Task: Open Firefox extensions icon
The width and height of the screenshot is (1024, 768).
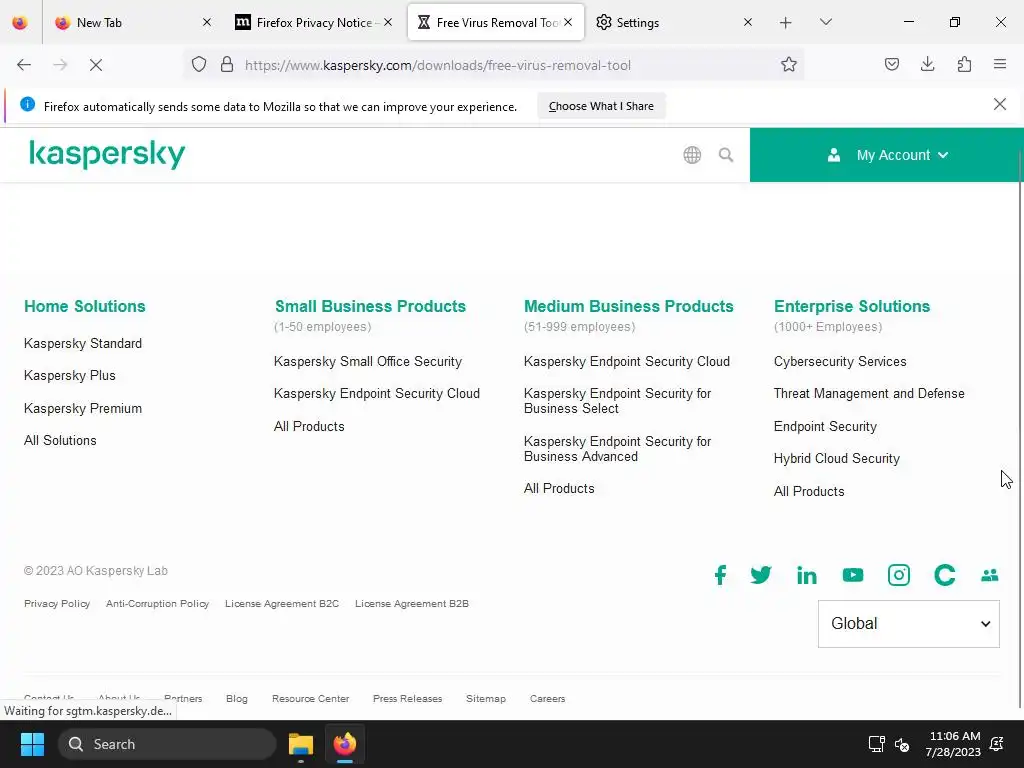Action: (964, 65)
